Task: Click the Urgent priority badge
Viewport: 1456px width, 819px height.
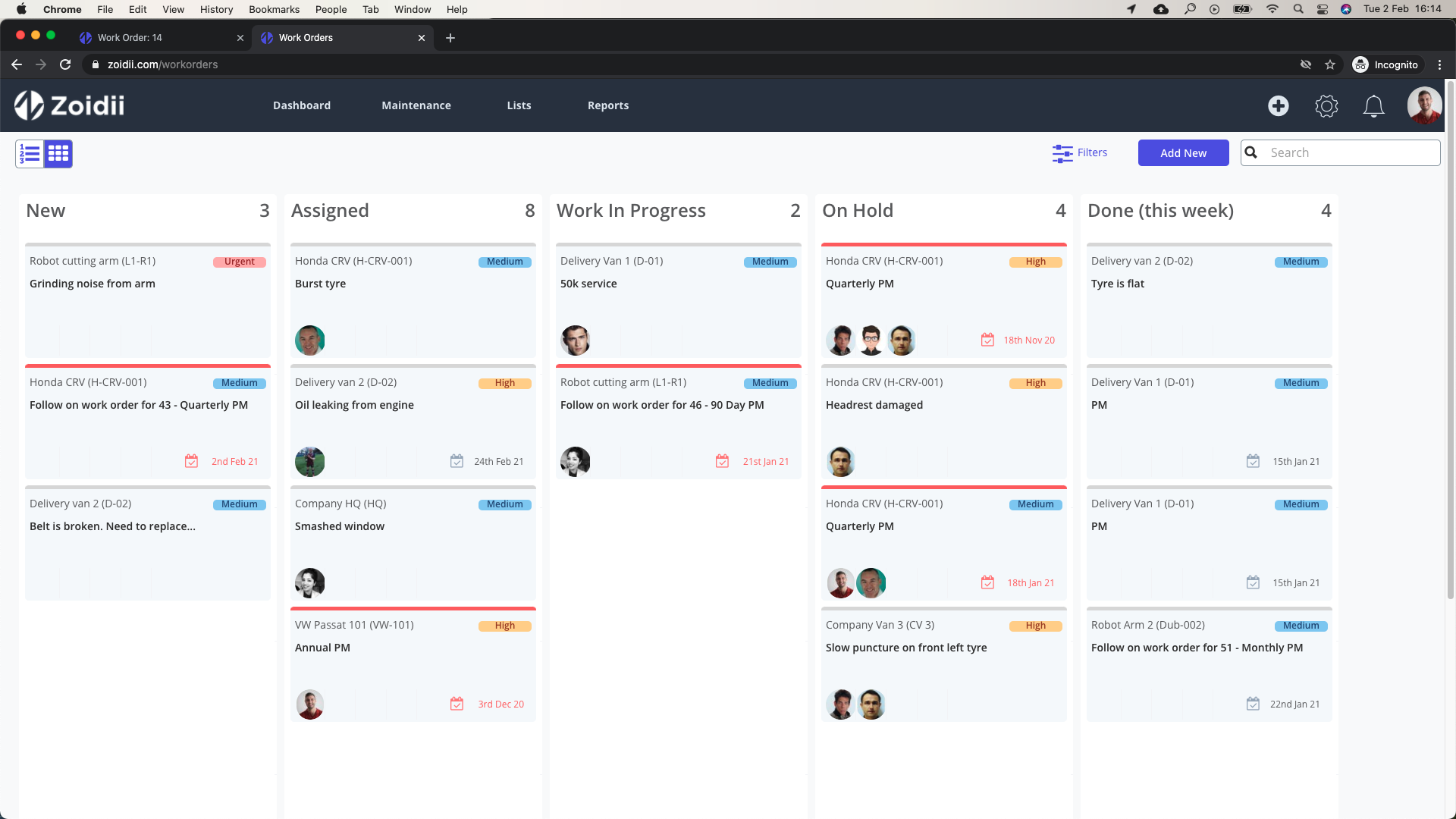Action: click(239, 262)
